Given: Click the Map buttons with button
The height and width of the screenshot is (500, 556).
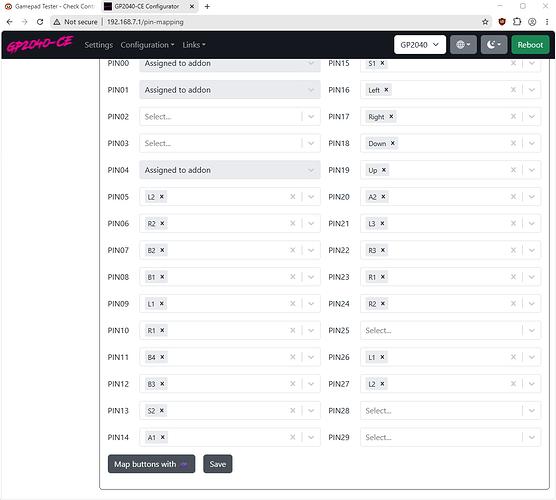Looking at the screenshot, I should (151, 464).
